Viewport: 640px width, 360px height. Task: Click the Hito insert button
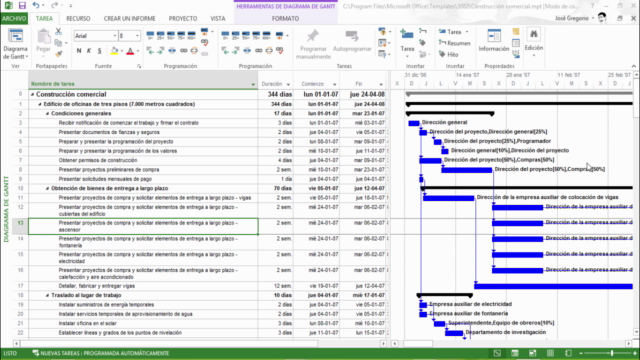(449, 54)
